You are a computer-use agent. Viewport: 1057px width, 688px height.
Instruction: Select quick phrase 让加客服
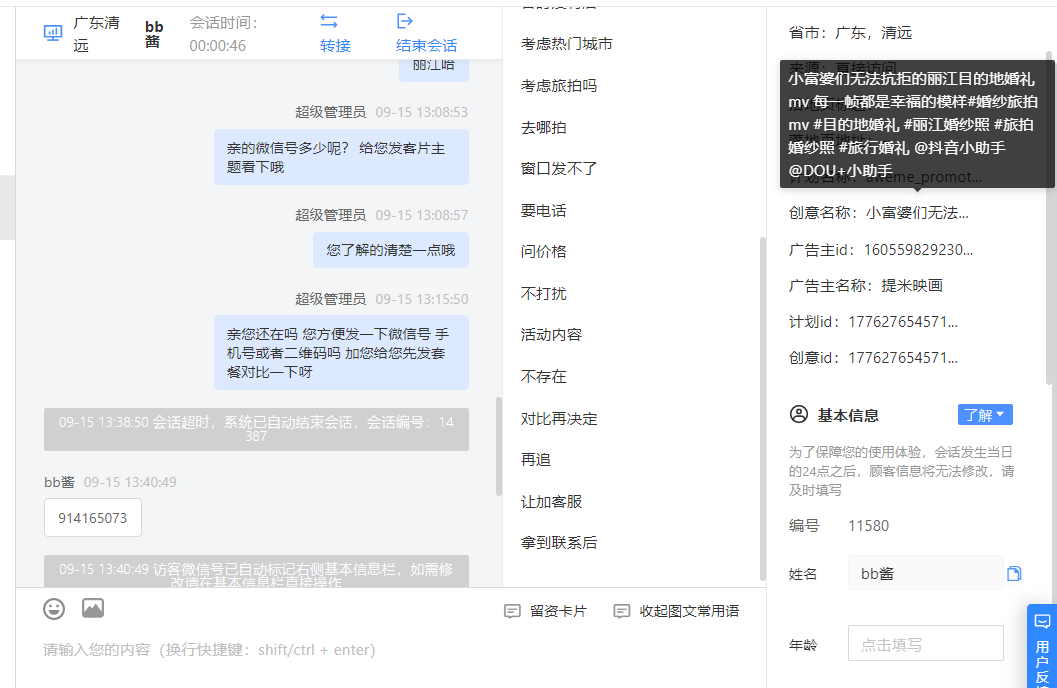click(x=551, y=501)
